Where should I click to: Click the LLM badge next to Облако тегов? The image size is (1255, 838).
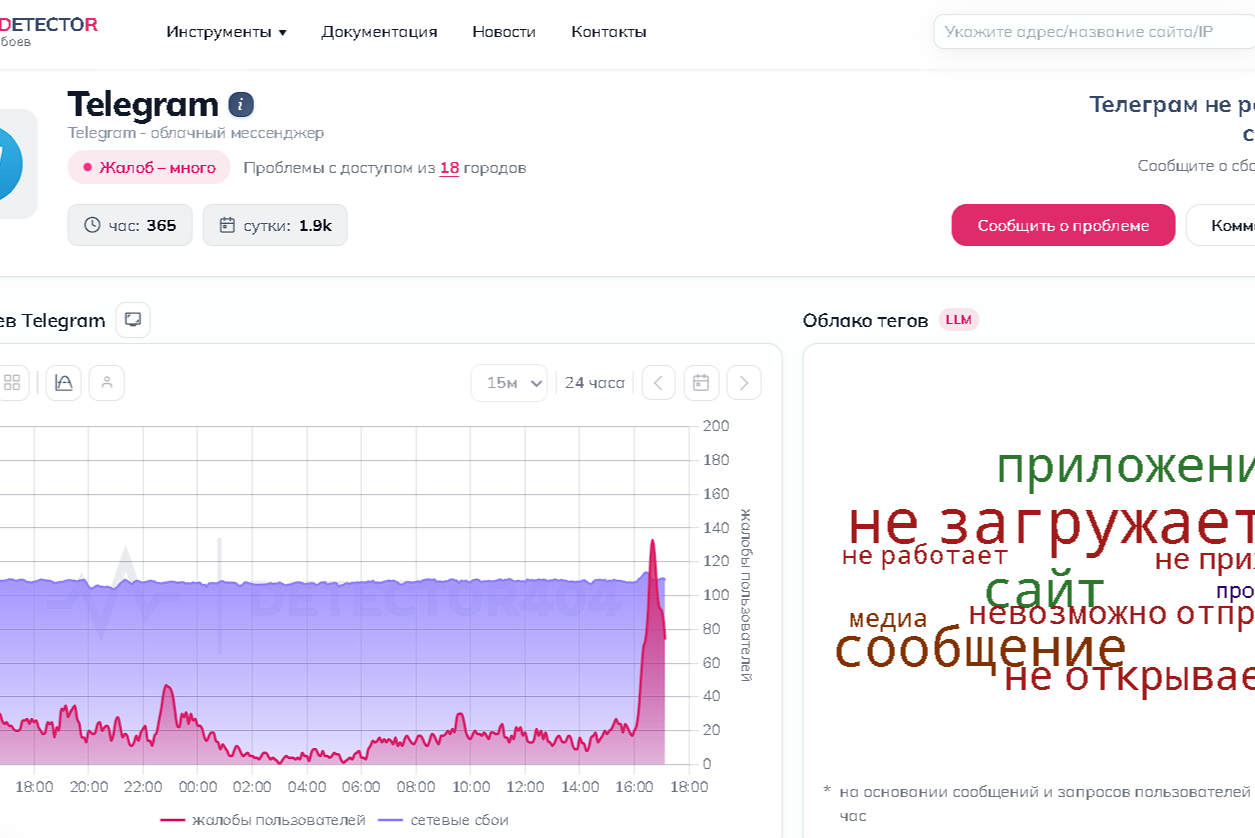(x=958, y=320)
